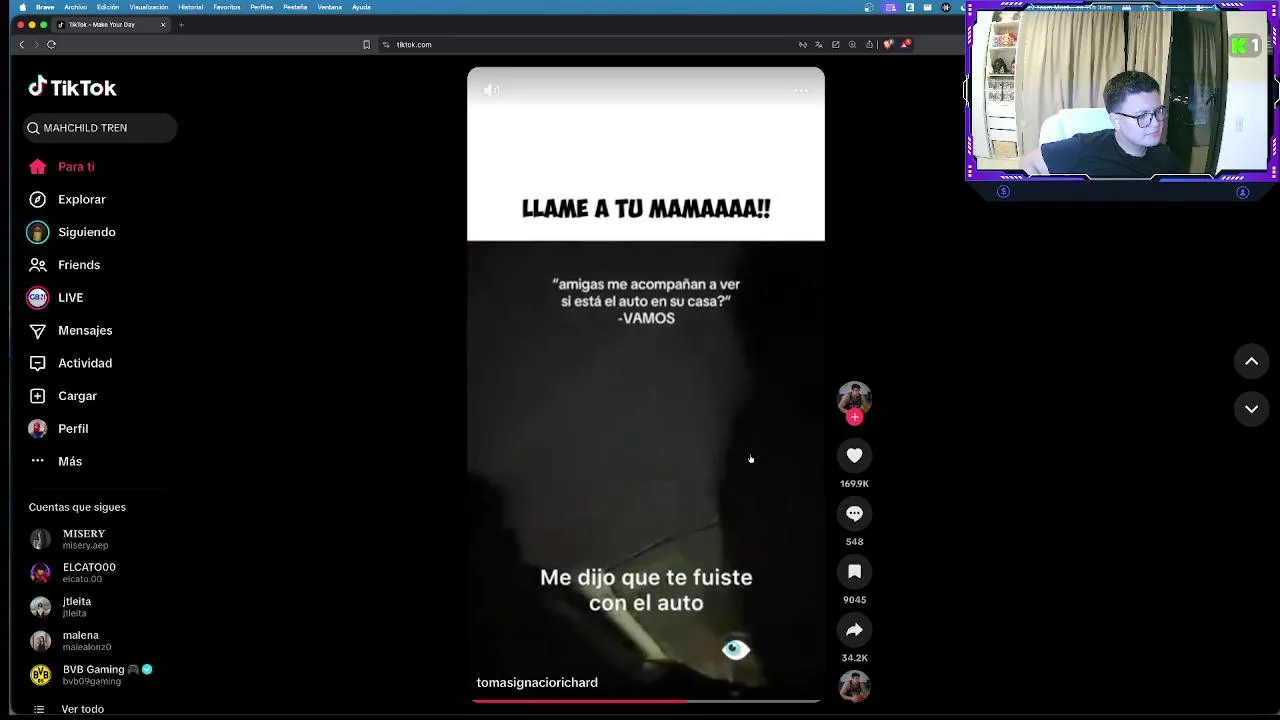Toggle video mute speaker icon

point(491,90)
